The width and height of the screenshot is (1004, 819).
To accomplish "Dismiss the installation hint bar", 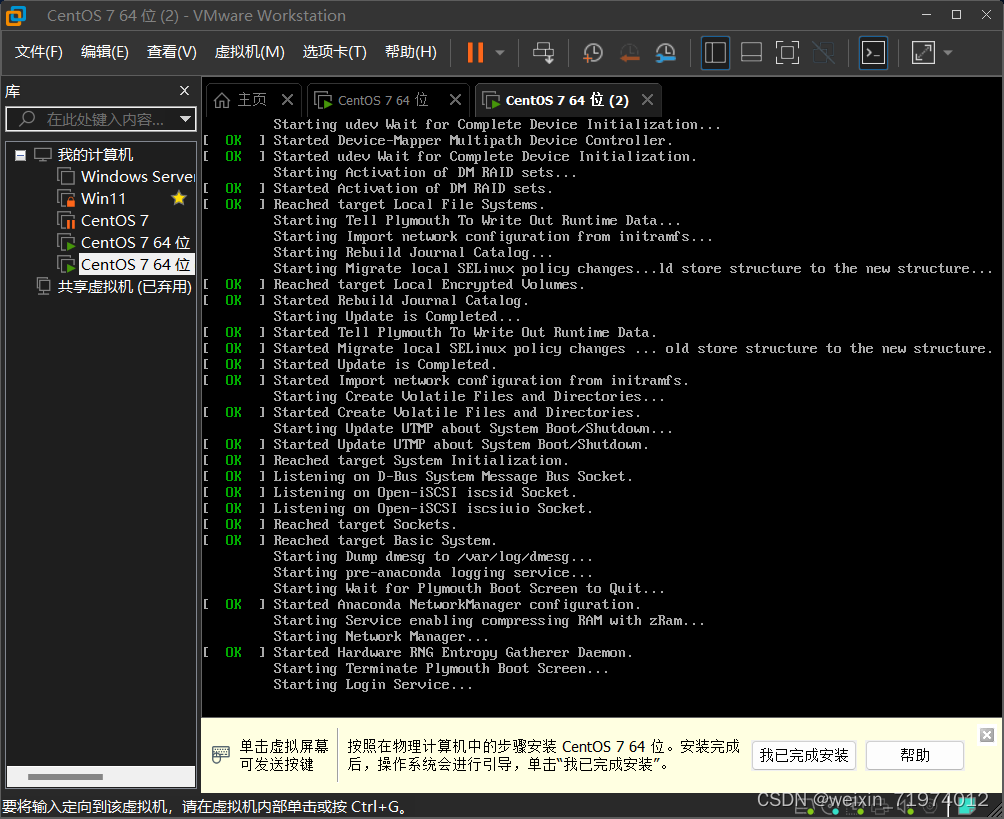I will pyautogui.click(x=987, y=735).
